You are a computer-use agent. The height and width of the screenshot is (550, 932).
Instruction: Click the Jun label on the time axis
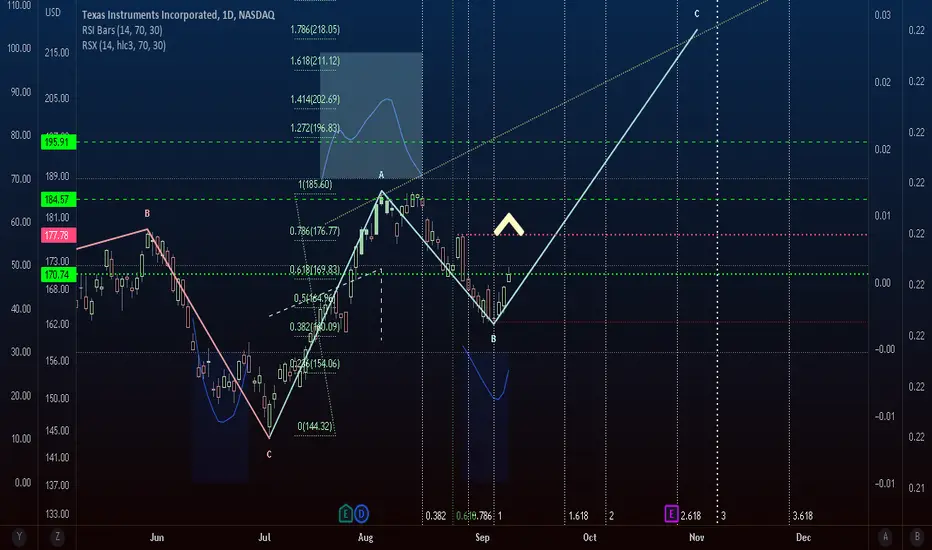point(157,538)
